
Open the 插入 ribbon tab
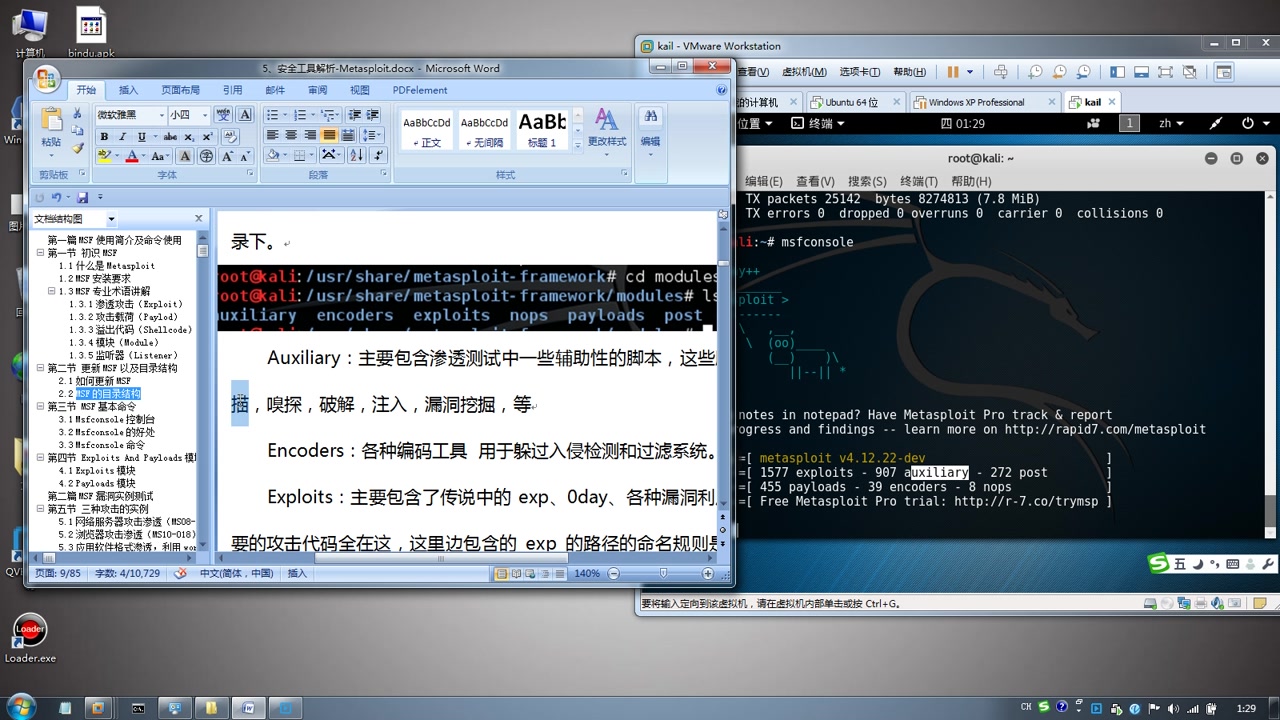coord(129,90)
